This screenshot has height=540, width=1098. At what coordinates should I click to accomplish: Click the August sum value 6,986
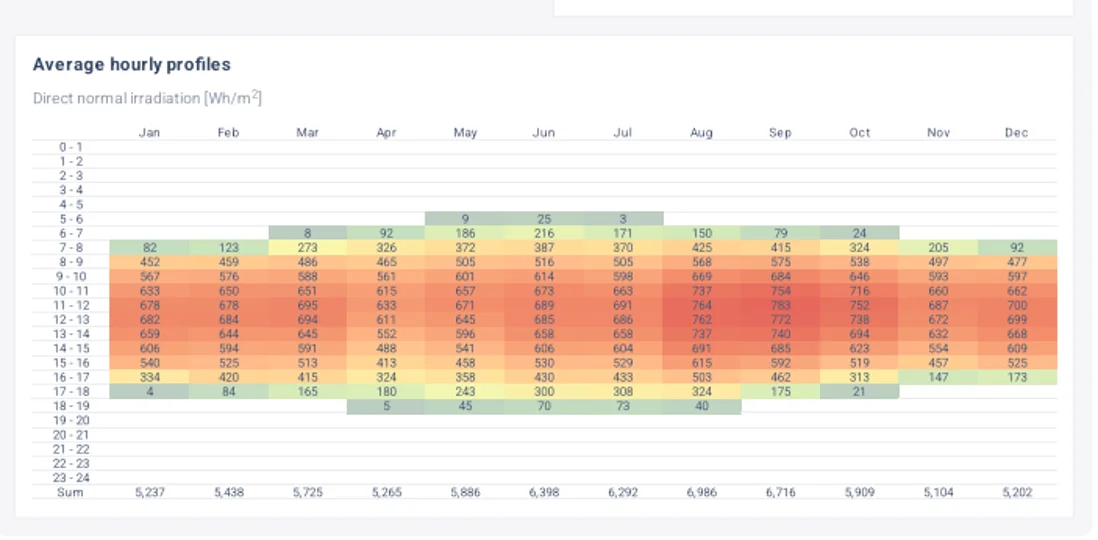(x=701, y=492)
